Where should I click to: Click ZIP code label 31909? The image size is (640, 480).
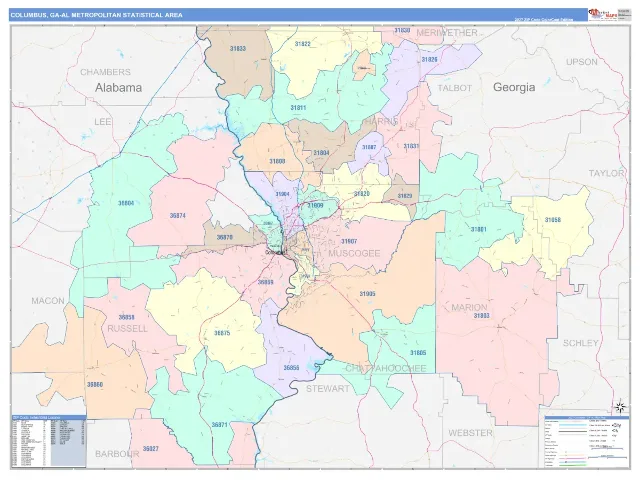point(315,205)
